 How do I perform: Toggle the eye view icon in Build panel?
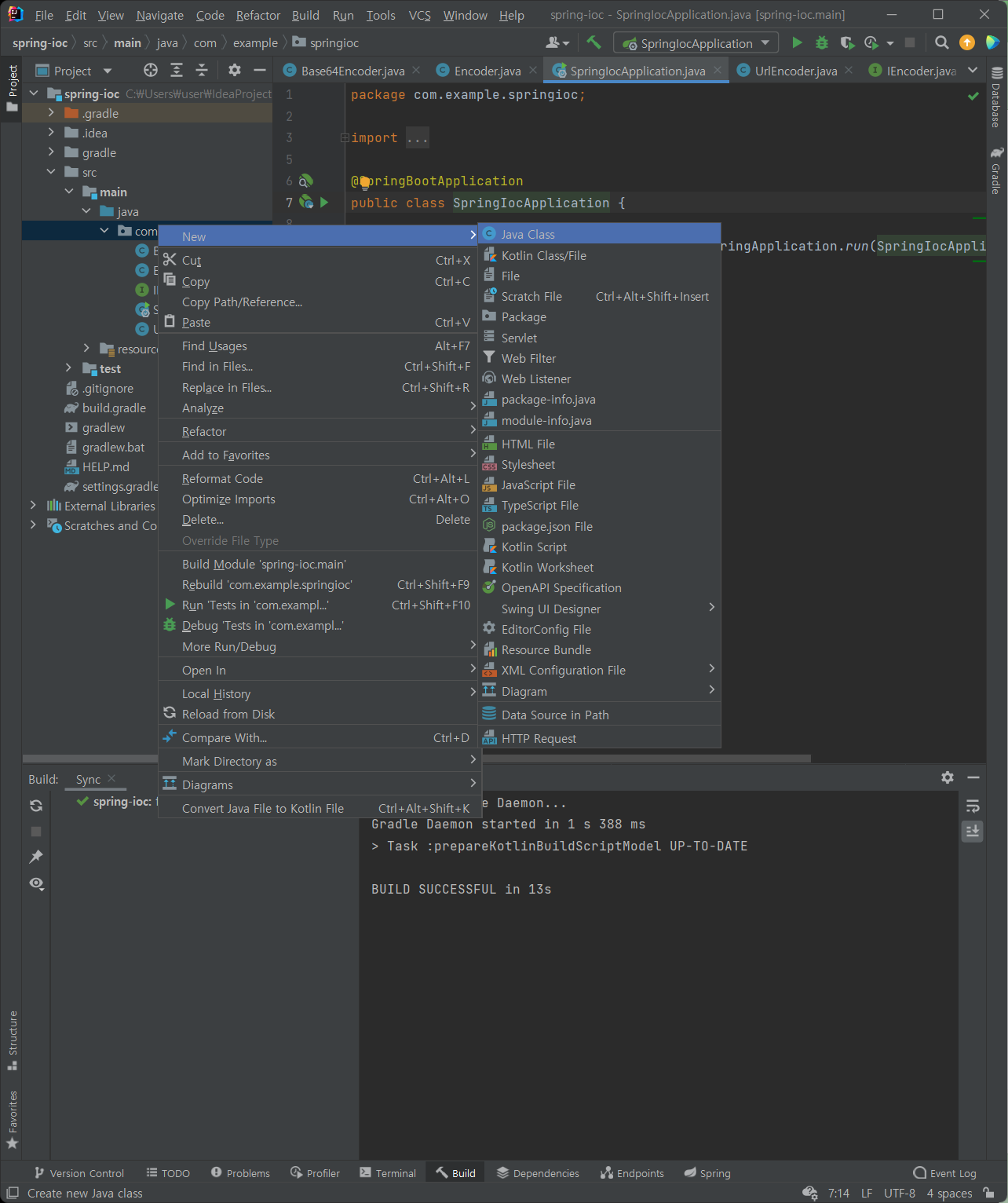coord(36,883)
